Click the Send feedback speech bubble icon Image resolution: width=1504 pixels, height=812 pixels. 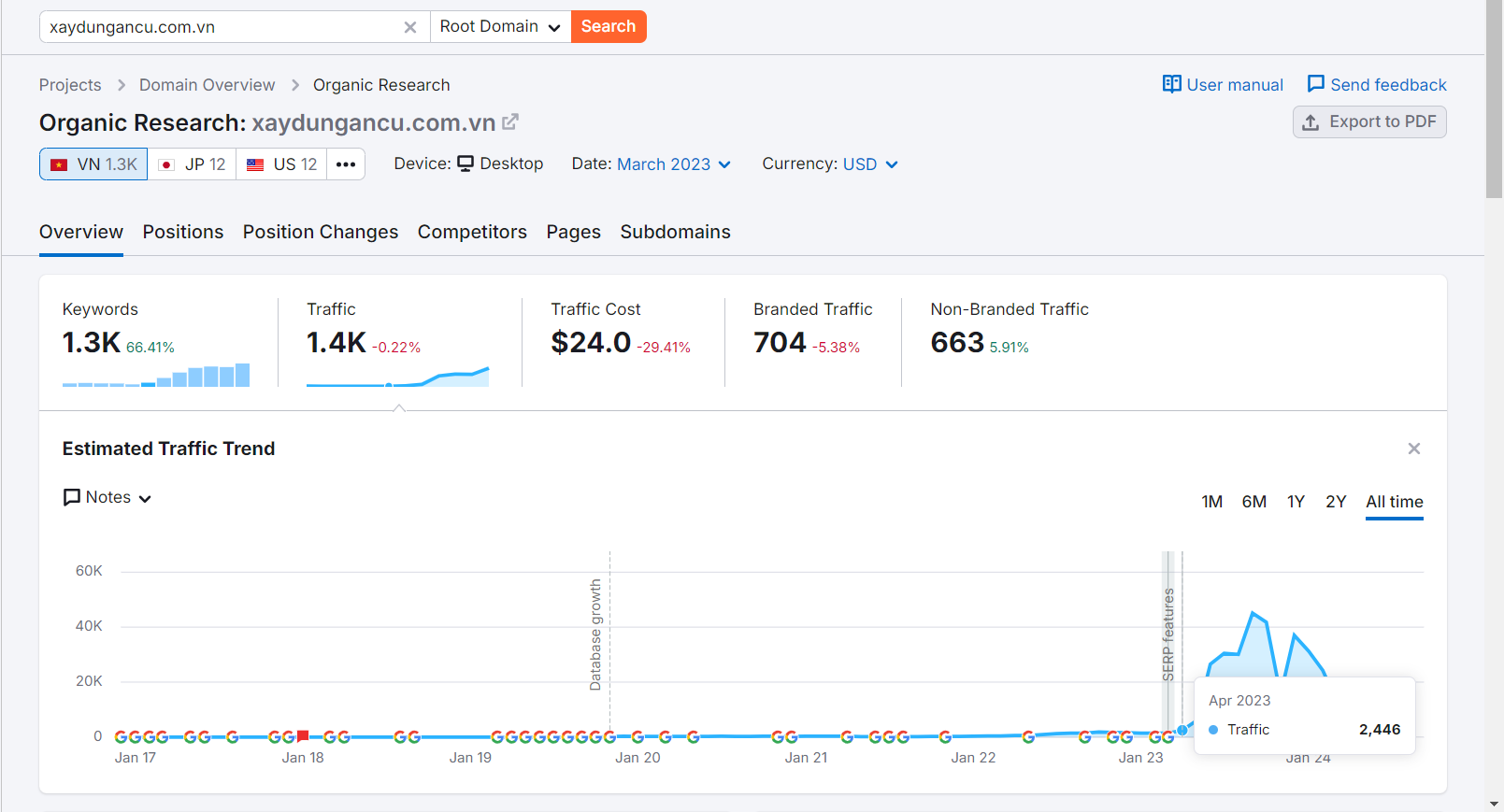[1316, 84]
